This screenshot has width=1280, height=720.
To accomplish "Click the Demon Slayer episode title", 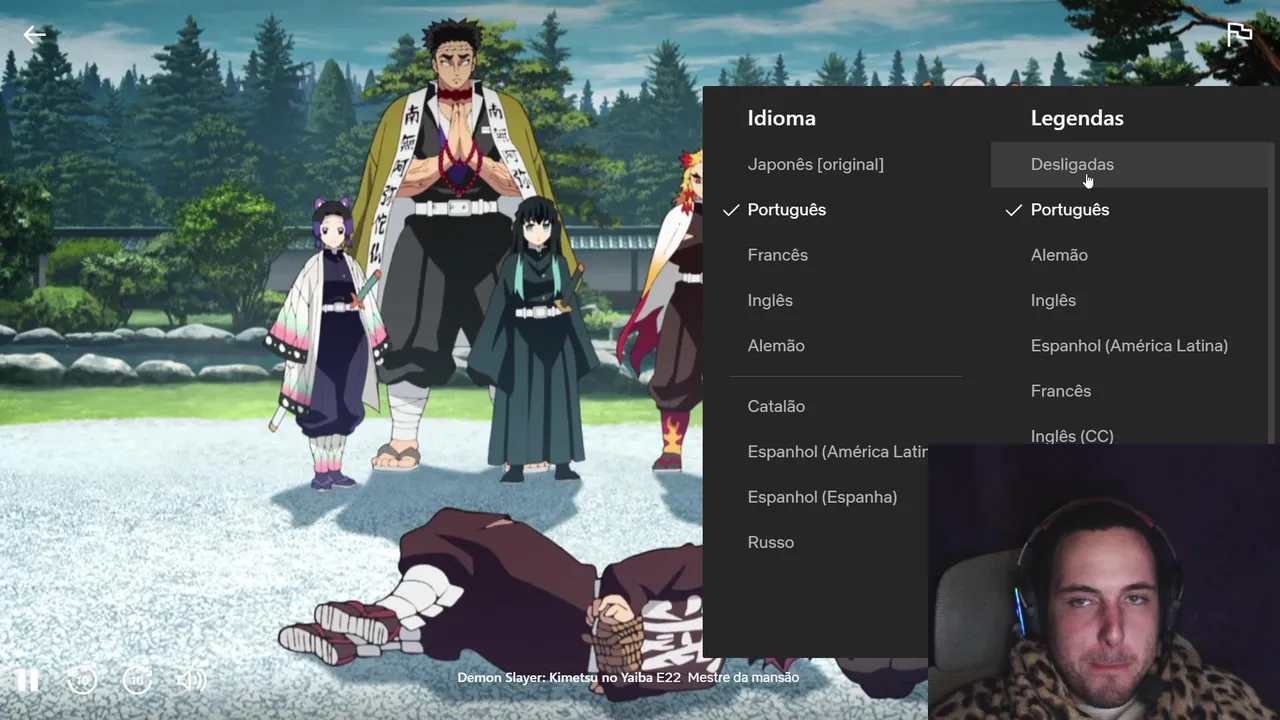I will pyautogui.click(x=628, y=677).
